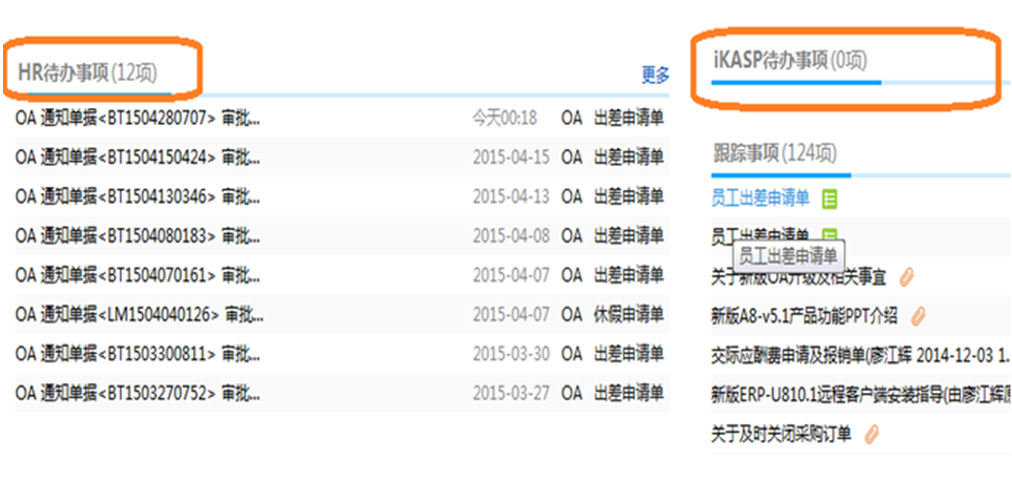Screen dimensions: 1012x478
Task: Click the 休假申请单 type label
Action: (x=628, y=314)
